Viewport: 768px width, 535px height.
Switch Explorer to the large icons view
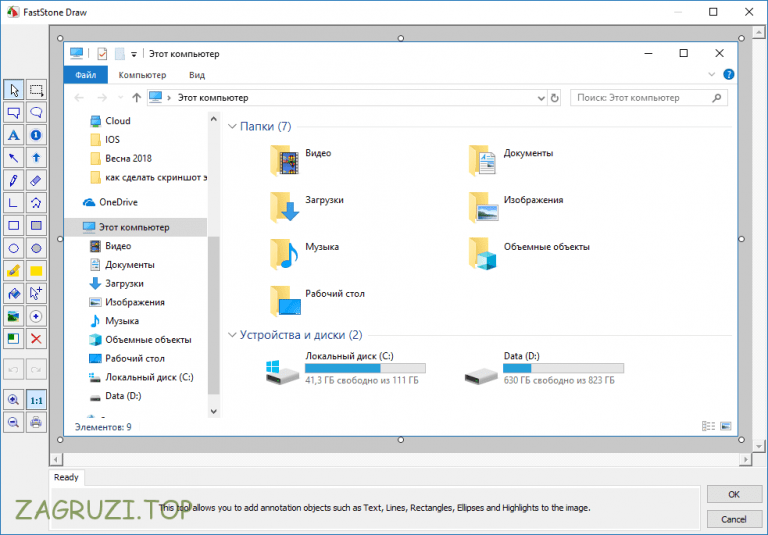coord(726,426)
